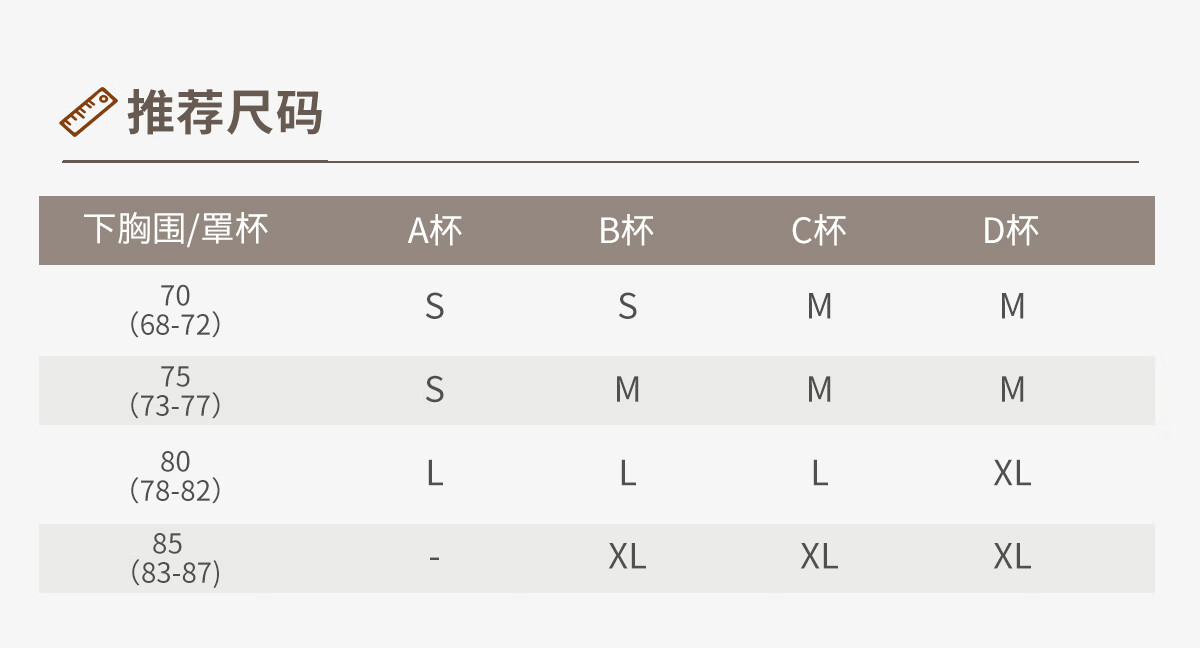Screen dimensions: 1200x648
Task: Select the A杯 column header
Action: pos(435,231)
